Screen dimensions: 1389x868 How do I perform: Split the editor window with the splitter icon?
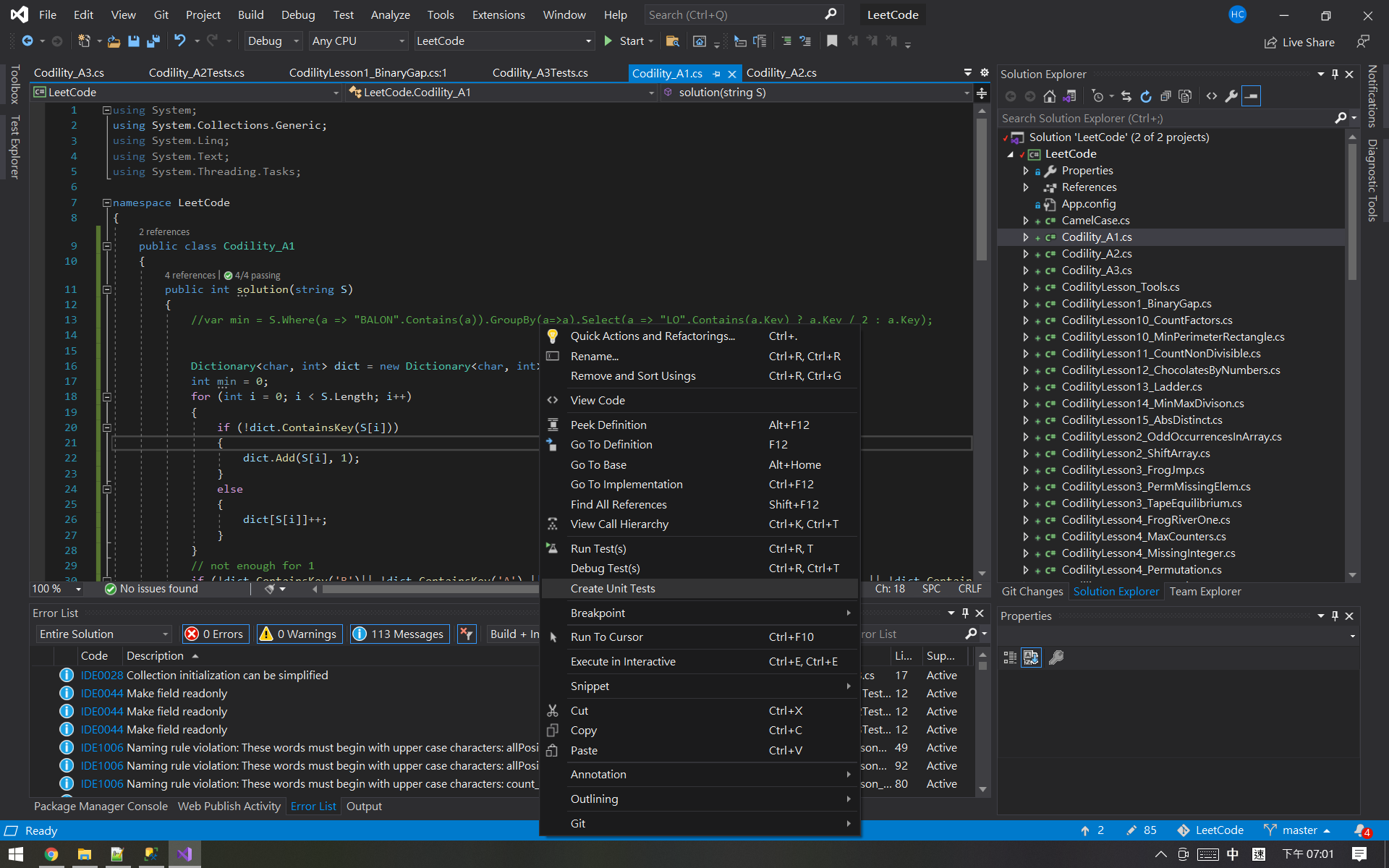pyautogui.click(x=982, y=92)
